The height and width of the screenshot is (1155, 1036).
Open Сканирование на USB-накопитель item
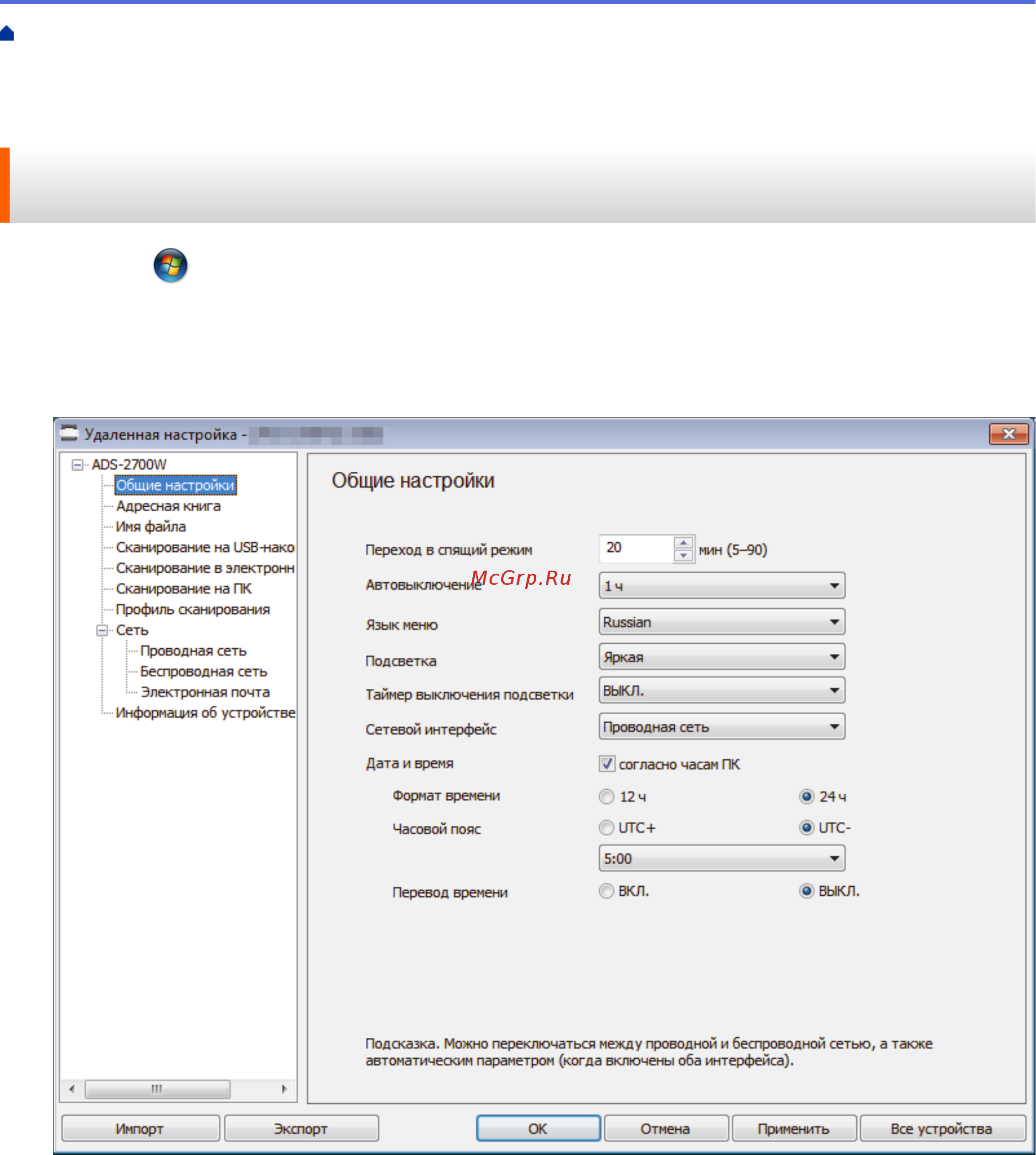[x=205, y=547]
